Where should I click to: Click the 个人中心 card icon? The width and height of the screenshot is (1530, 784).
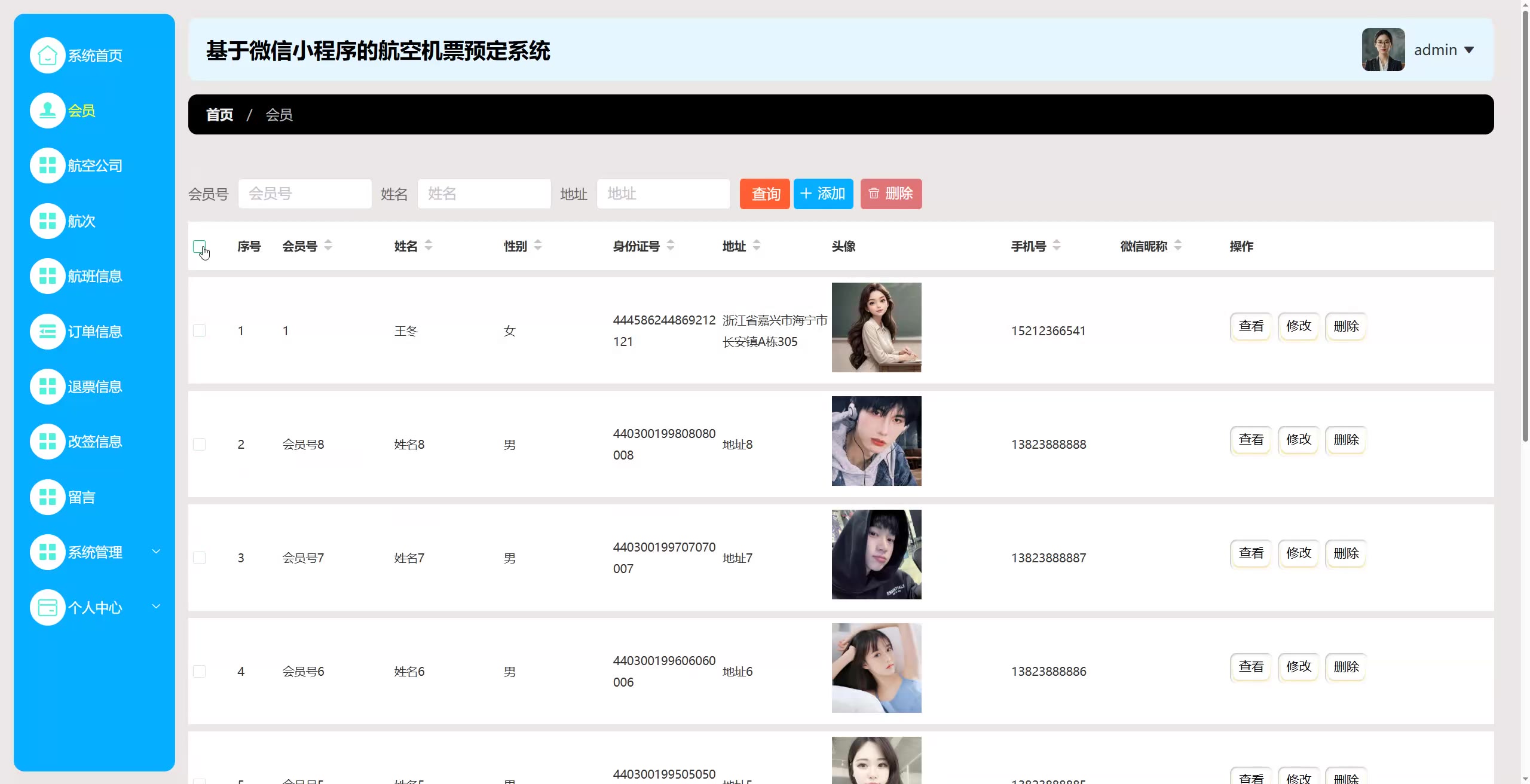point(47,608)
